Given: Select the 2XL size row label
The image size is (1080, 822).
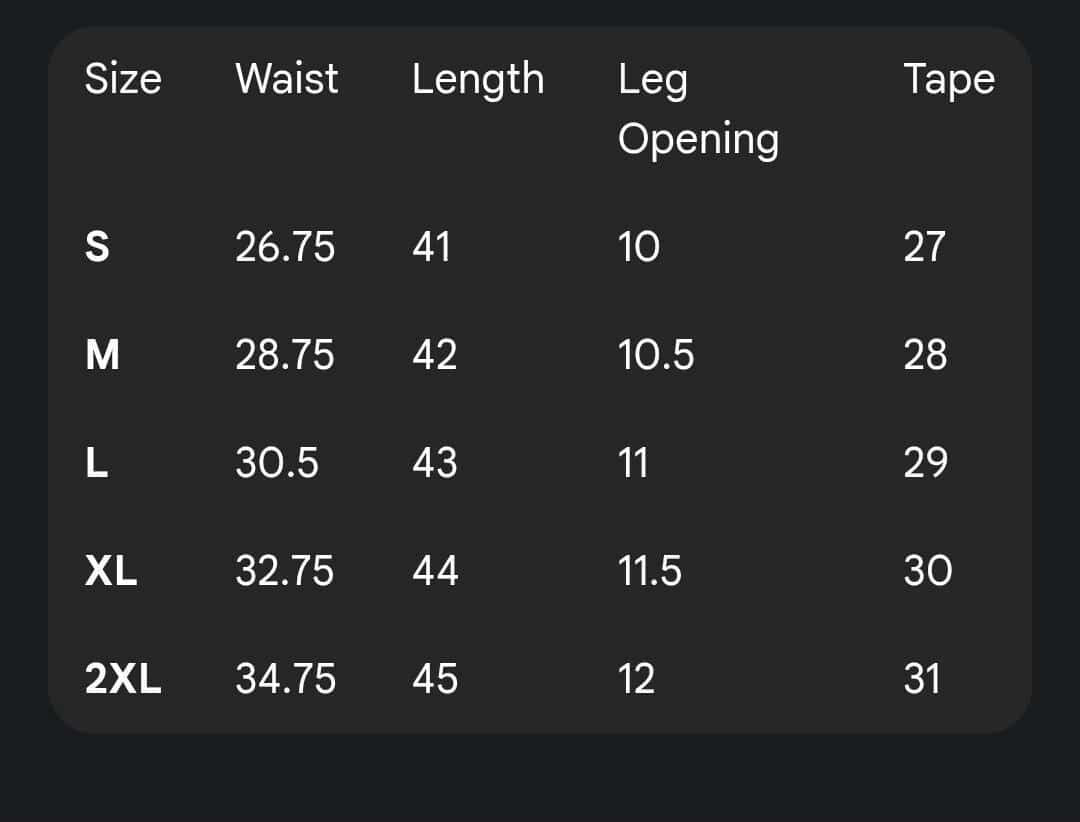Looking at the screenshot, I should (x=123, y=679).
